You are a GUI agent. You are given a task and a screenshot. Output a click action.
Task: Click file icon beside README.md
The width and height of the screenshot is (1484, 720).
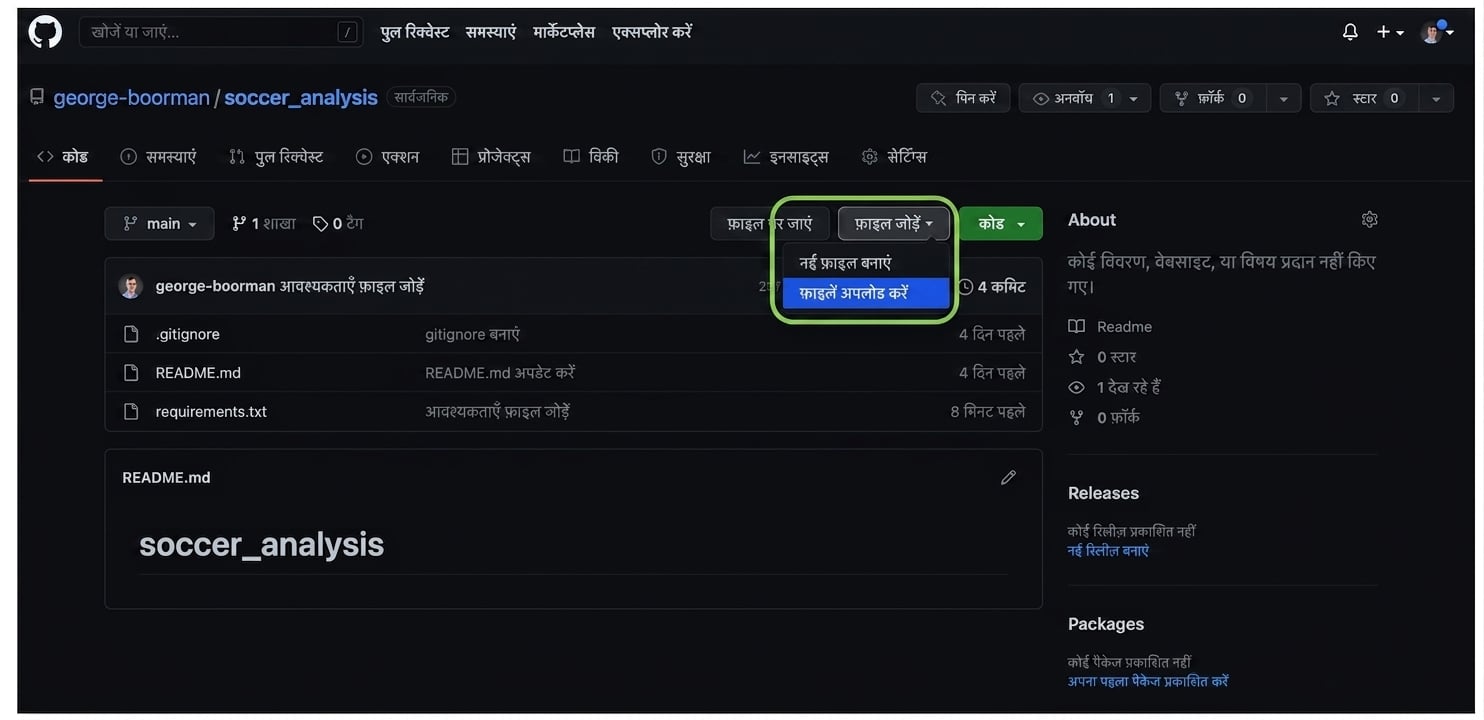click(131, 373)
